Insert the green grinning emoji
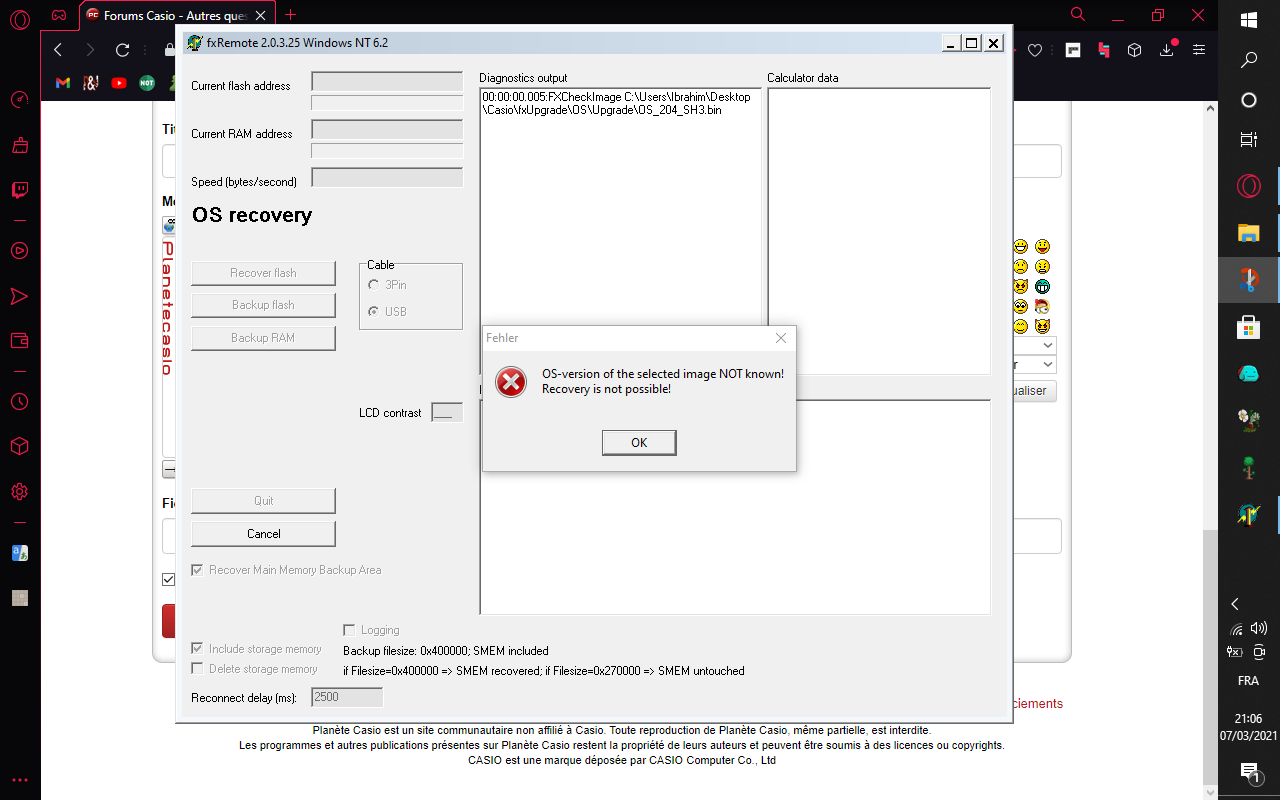 click(1043, 286)
